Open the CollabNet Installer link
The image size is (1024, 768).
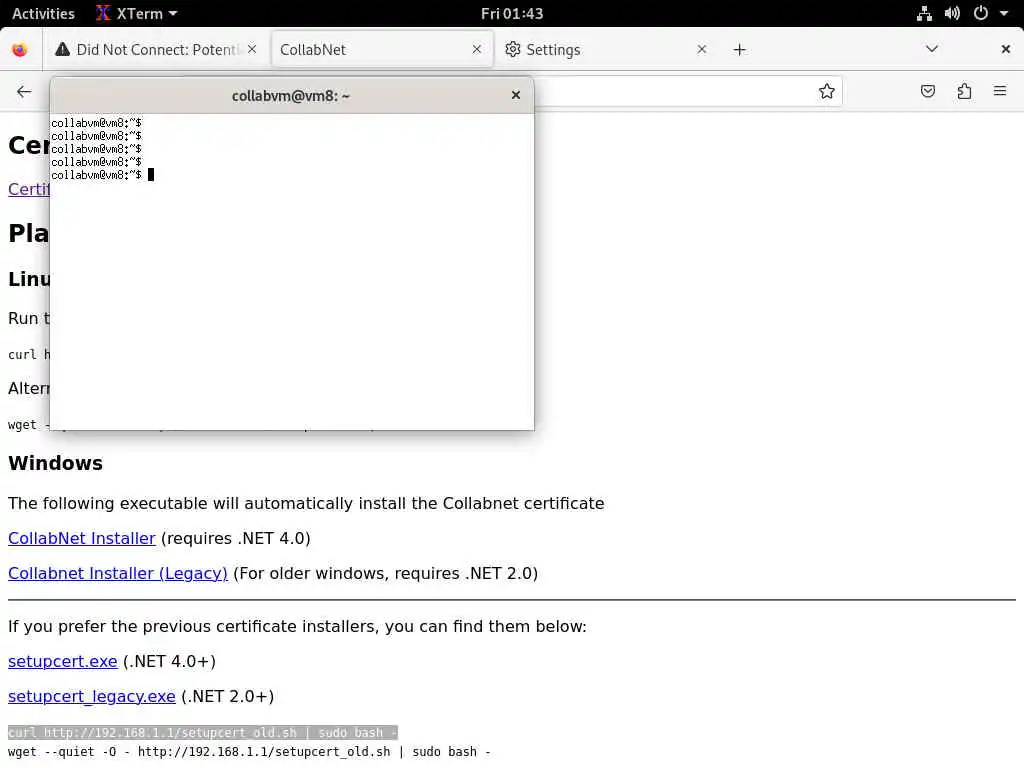pos(82,538)
